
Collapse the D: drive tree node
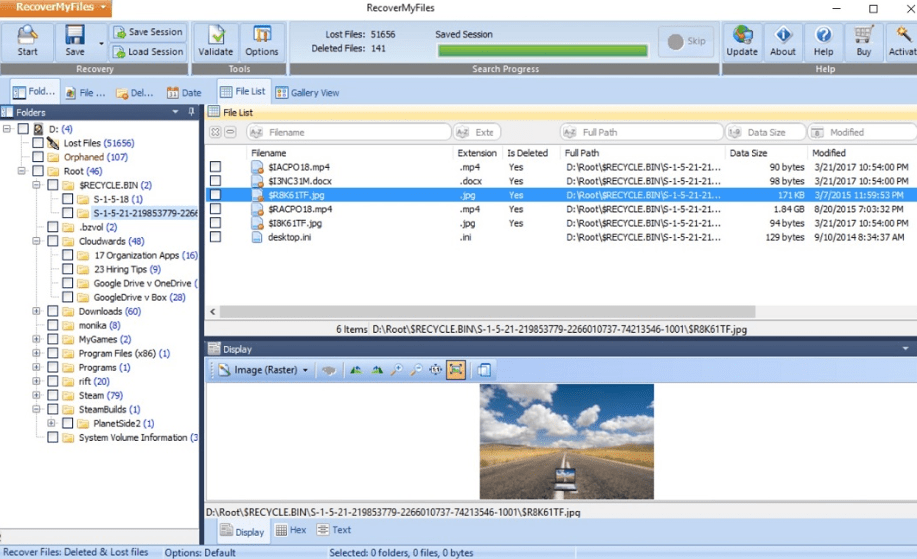[x=7, y=129]
